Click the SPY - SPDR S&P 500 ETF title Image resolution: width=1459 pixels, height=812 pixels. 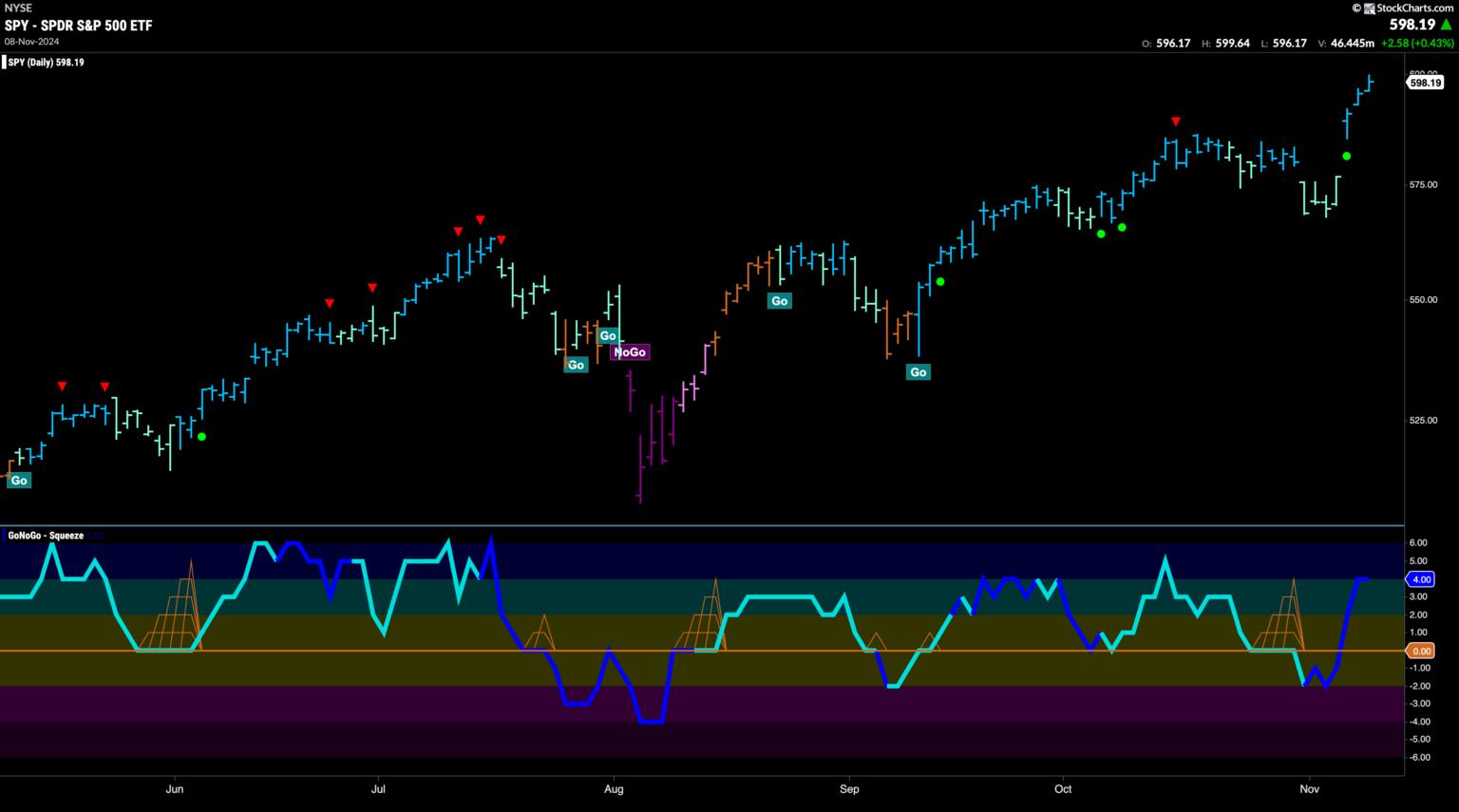click(78, 26)
